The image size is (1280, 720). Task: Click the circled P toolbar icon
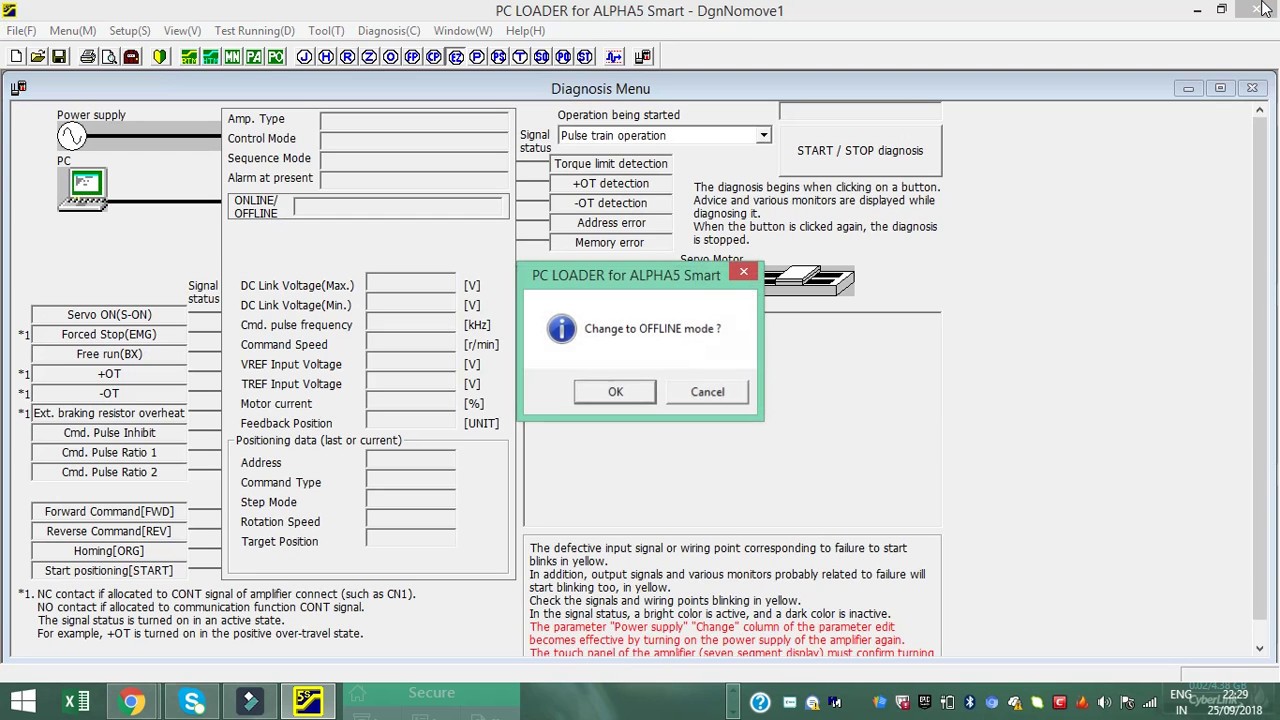(x=477, y=57)
